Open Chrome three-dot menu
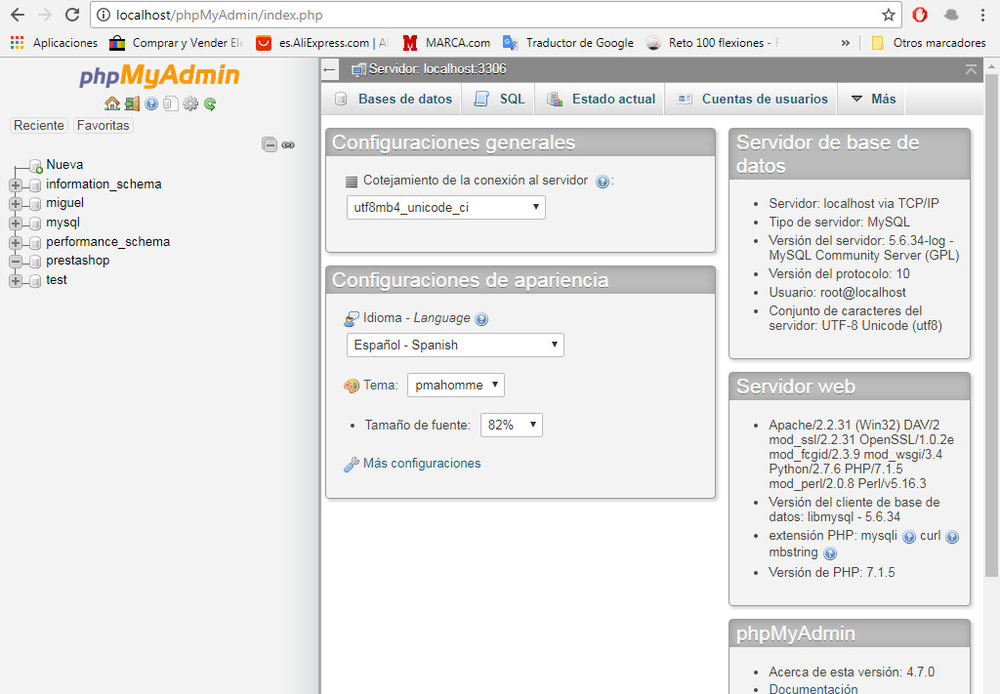The width and height of the screenshot is (1000, 694). point(983,15)
